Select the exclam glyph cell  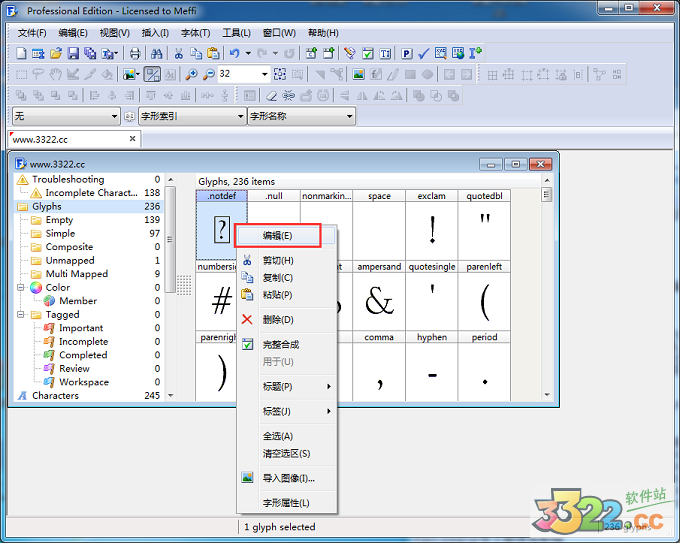click(432, 230)
